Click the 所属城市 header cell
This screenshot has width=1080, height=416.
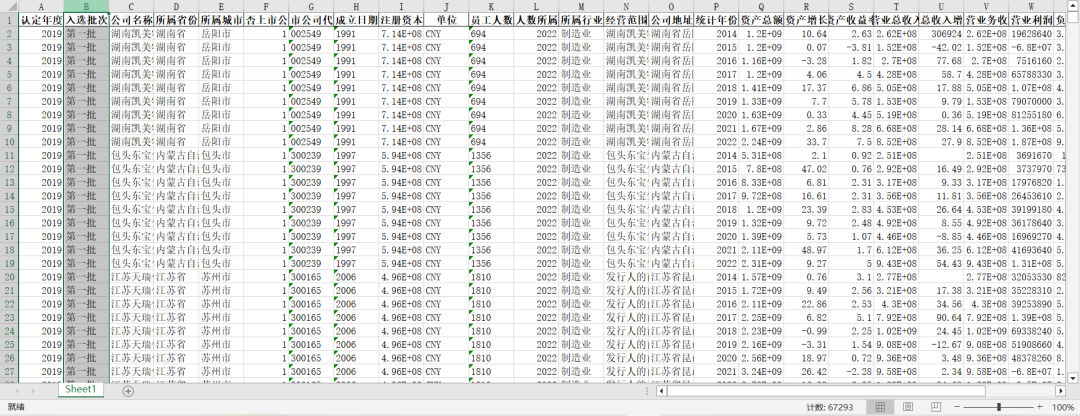(x=221, y=19)
